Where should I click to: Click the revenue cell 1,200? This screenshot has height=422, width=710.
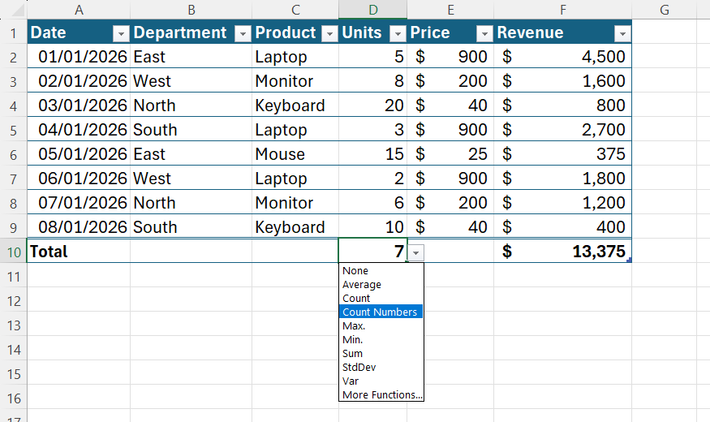click(x=562, y=203)
